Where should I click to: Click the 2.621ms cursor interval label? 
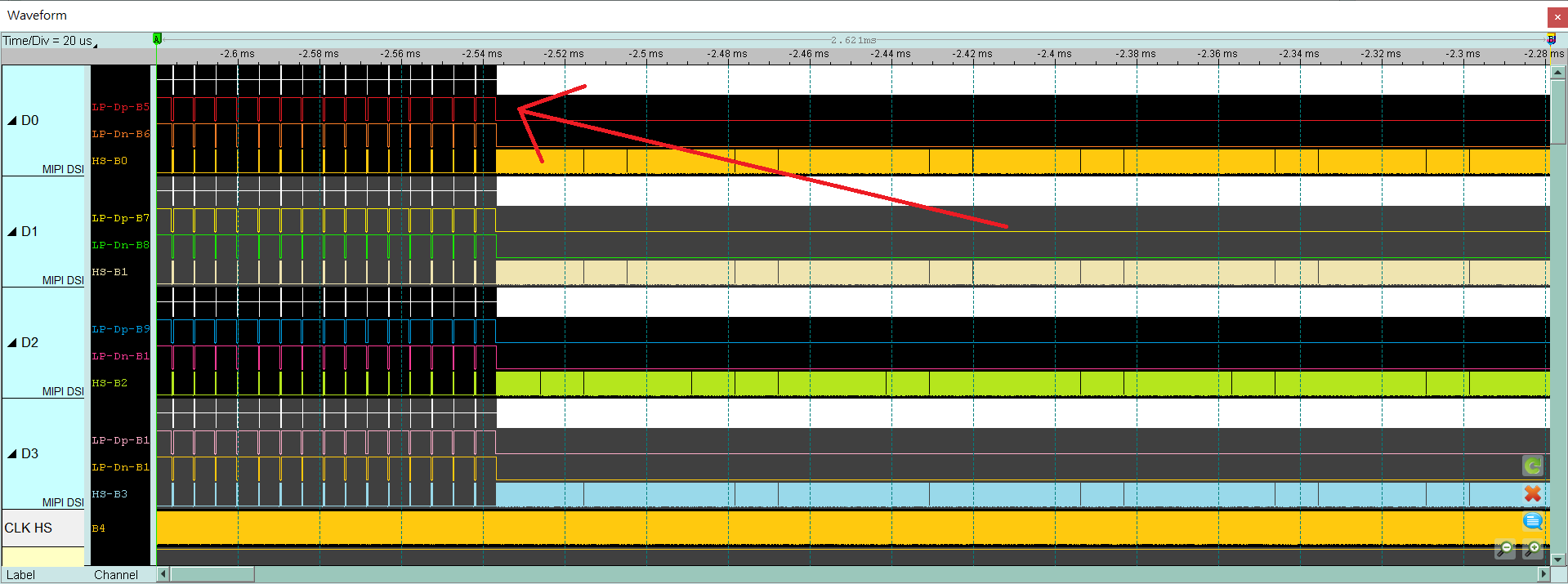click(853, 40)
